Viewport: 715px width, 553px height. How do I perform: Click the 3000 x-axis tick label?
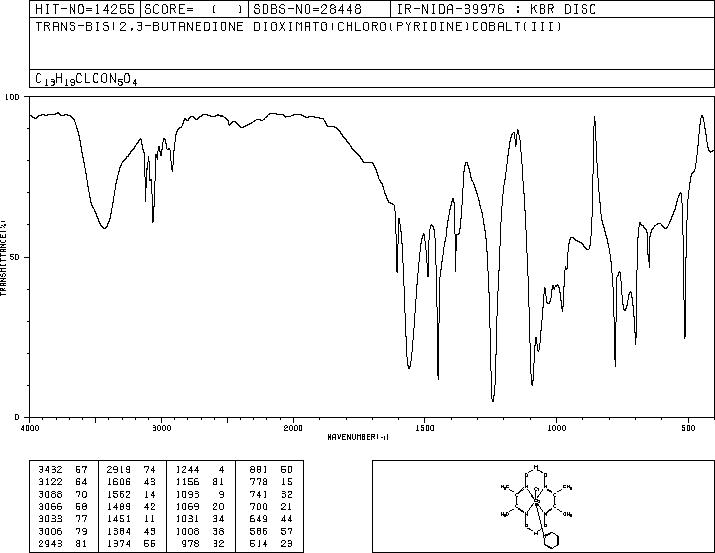click(x=161, y=428)
